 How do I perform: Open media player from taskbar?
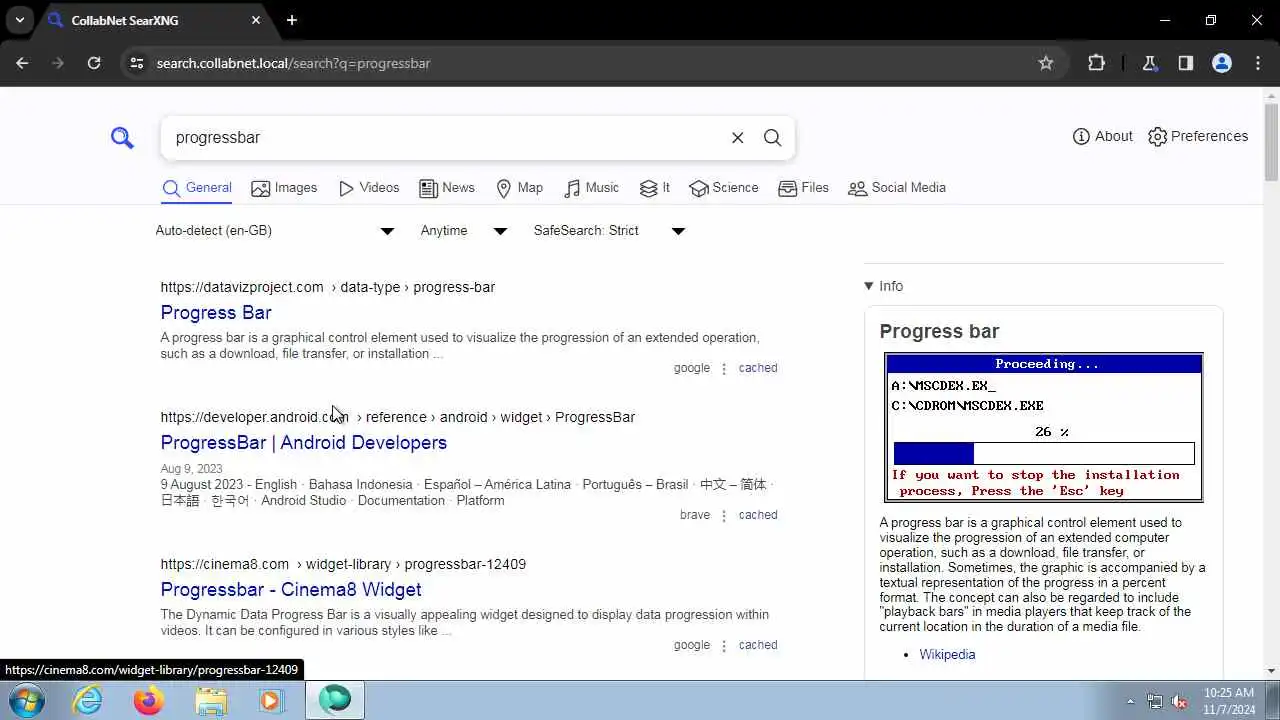[x=271, y=701]
